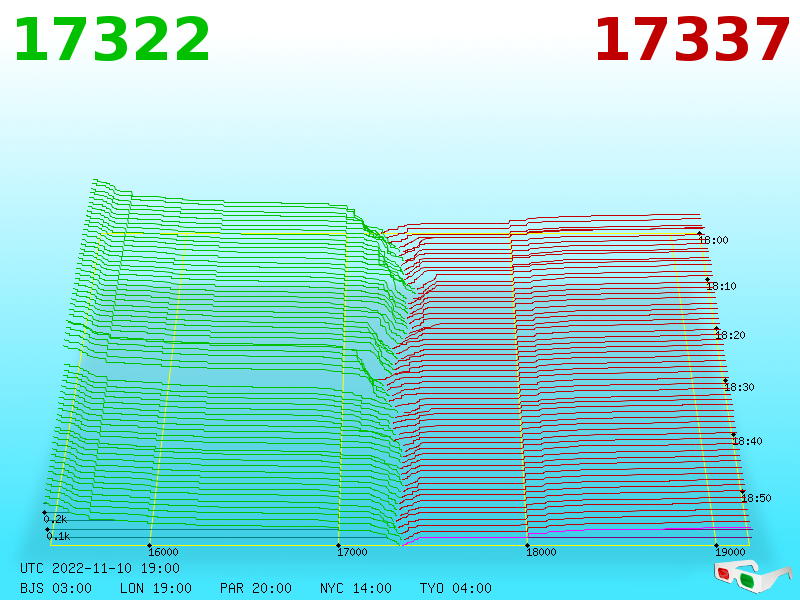Viewport: 800px width, 600px height.
Task: Click the BJS 03:00 clock
Action: [56, 588]
